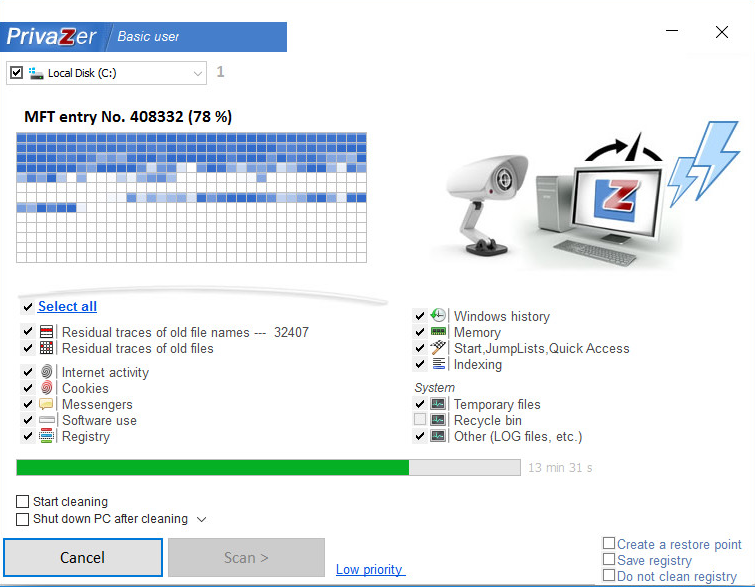Click the Other (LOG files) monitor icon
755x587 pixels.
coord(438,436)
